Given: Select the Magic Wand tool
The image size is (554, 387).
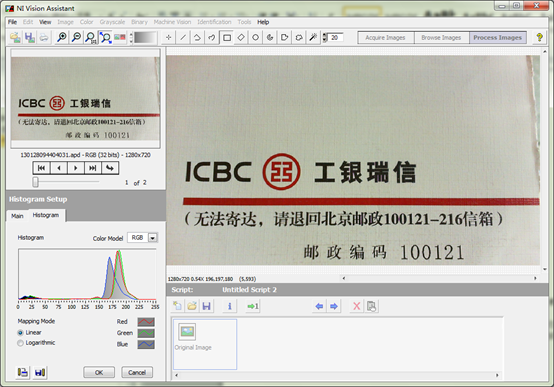Looking at the screenshot, I should pos(313,37).
